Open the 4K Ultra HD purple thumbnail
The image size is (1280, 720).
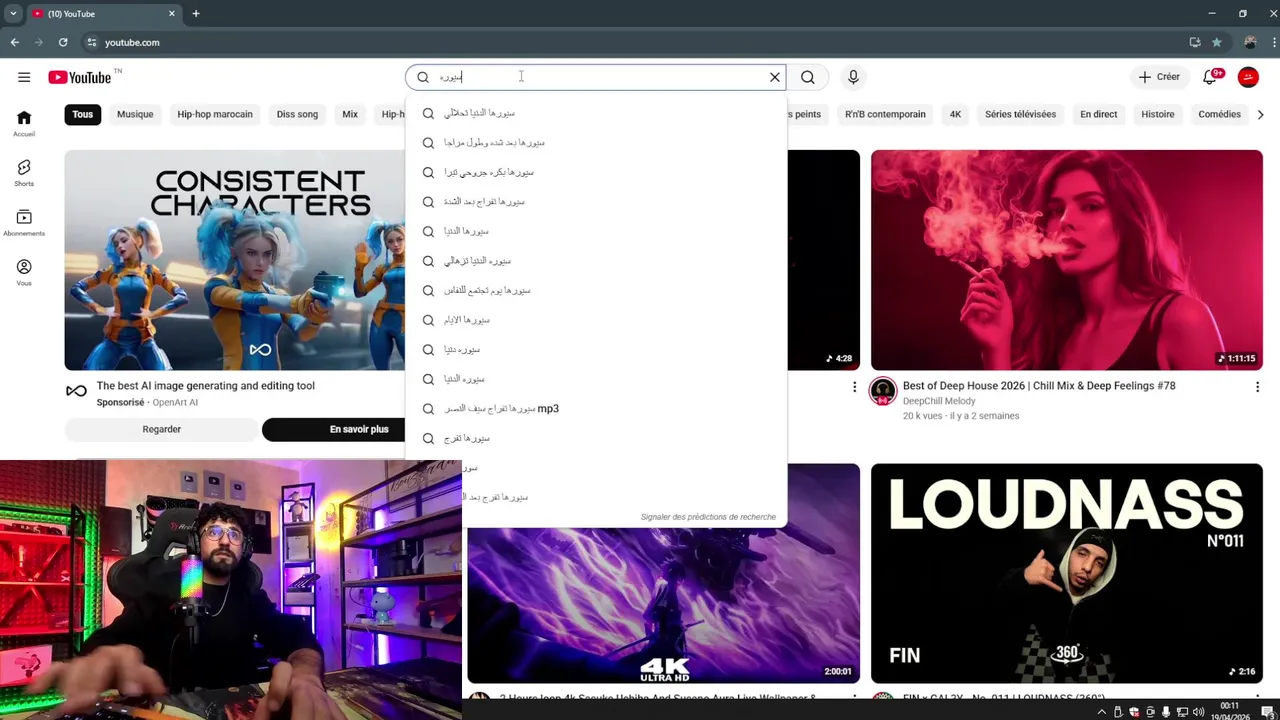(663, 605)
